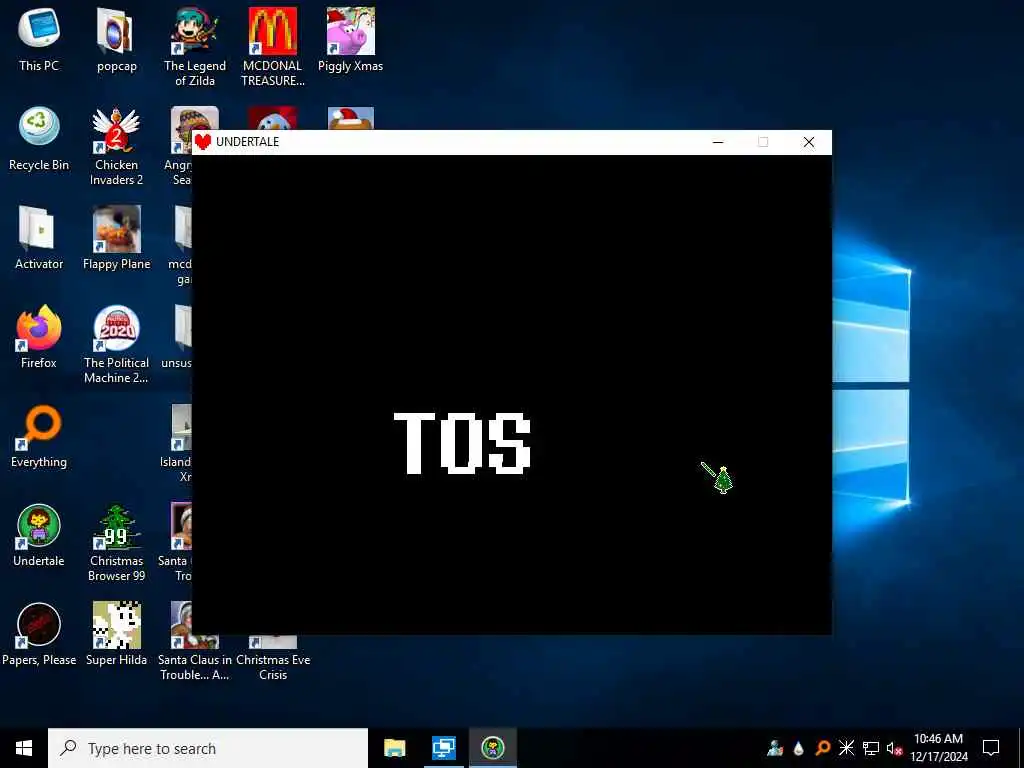Open the two-person user tray icon
This screenshot has width=1024, height=768.
pyautogui.click(x=775, y=748)
